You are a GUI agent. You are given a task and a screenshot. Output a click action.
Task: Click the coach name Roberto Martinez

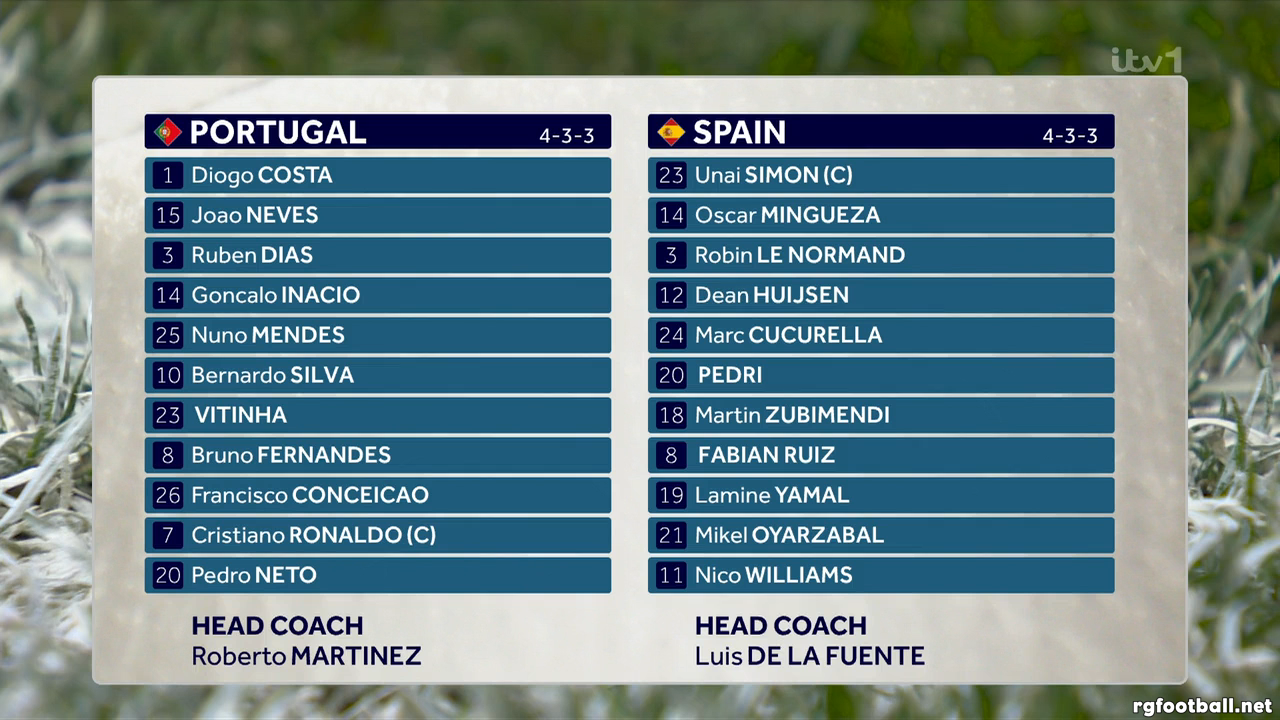306,657
